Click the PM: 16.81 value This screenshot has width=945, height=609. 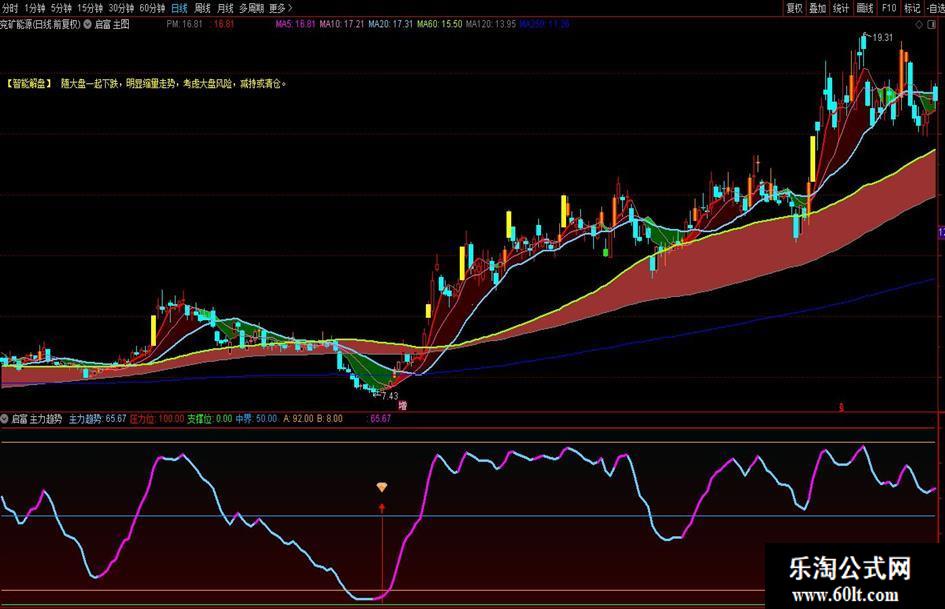(184, 24)
